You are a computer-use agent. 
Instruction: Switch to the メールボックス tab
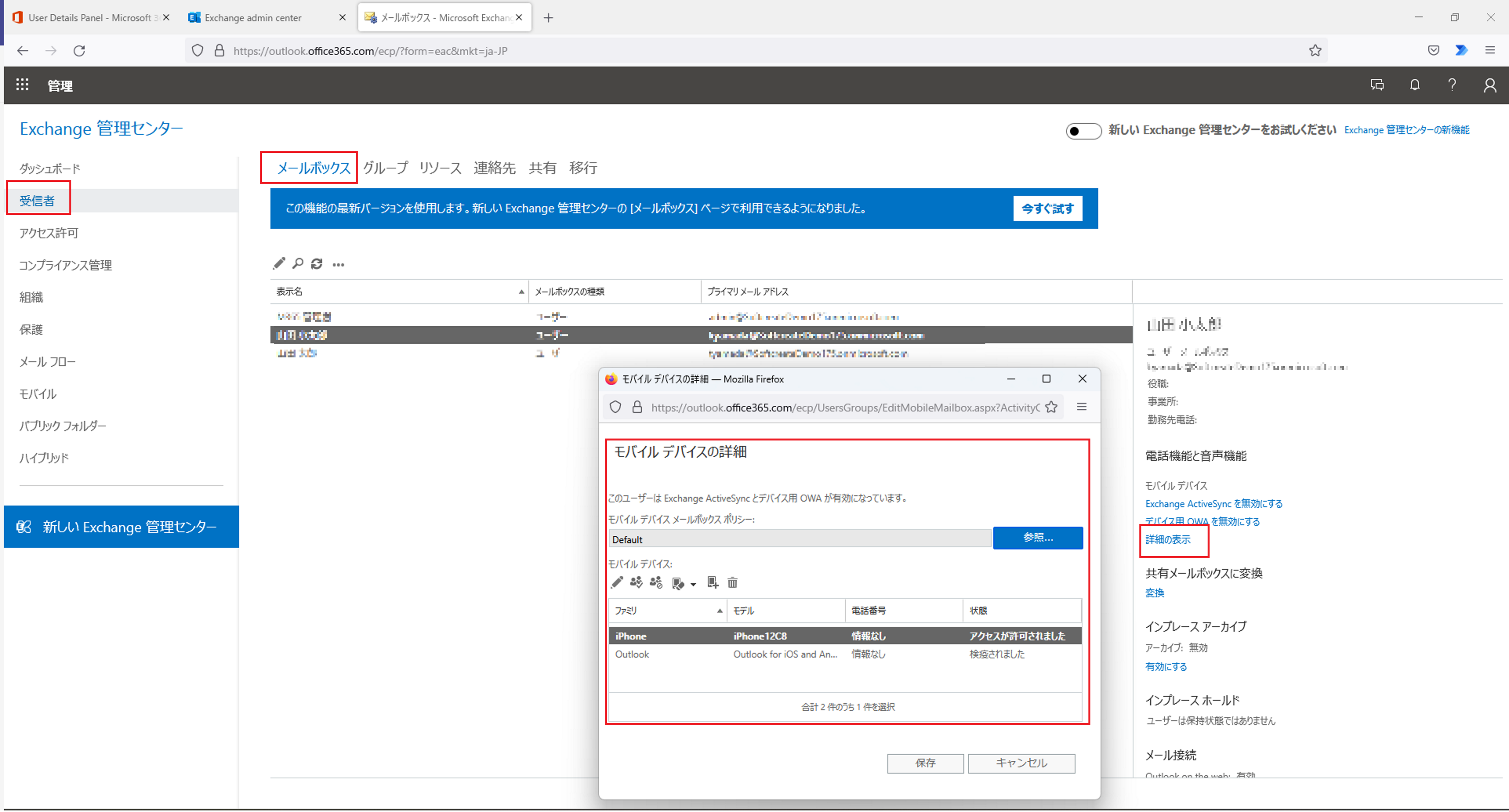click(314, 168)
